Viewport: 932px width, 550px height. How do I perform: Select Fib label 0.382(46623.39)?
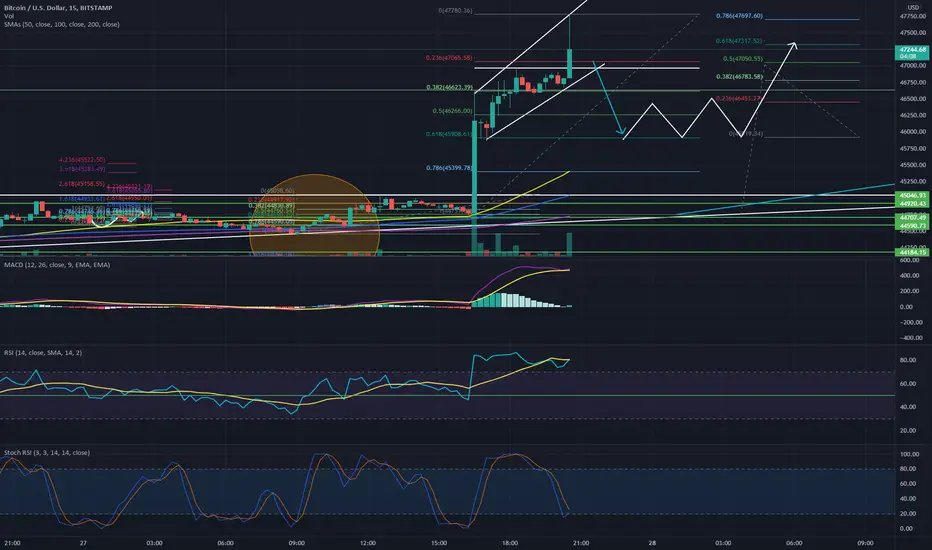(449, 87)
